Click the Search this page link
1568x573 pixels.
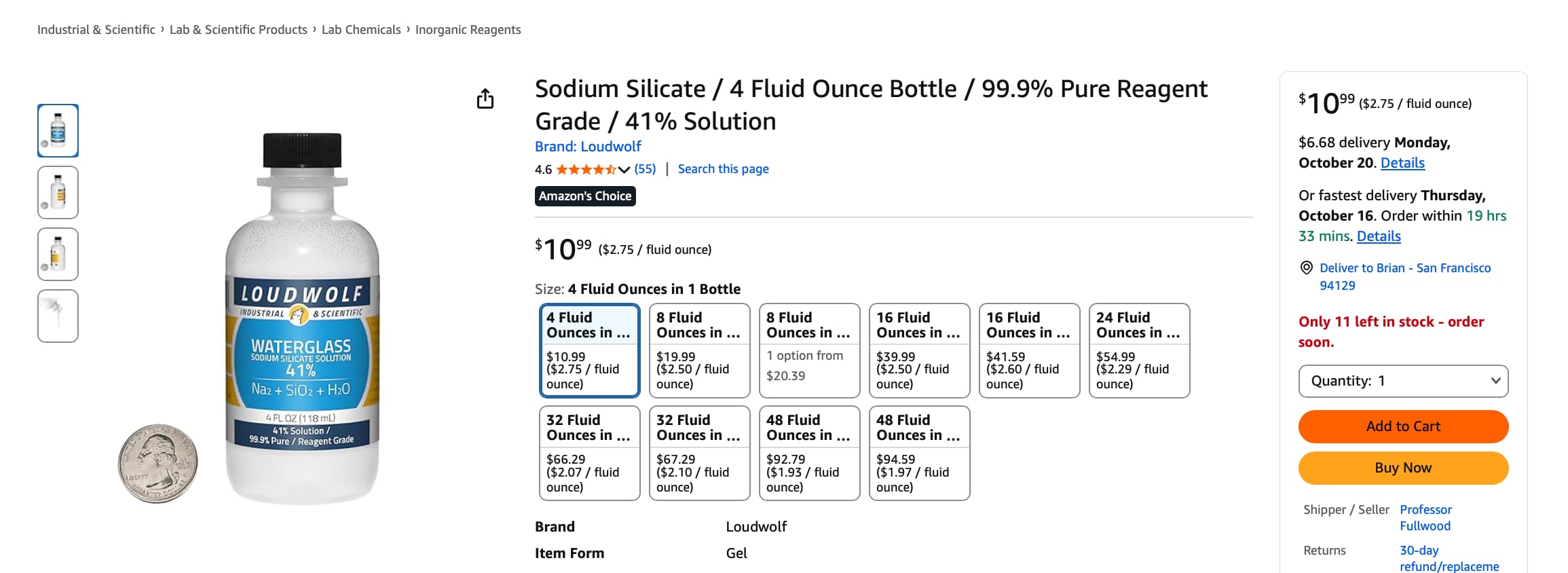tap(723, 169)
